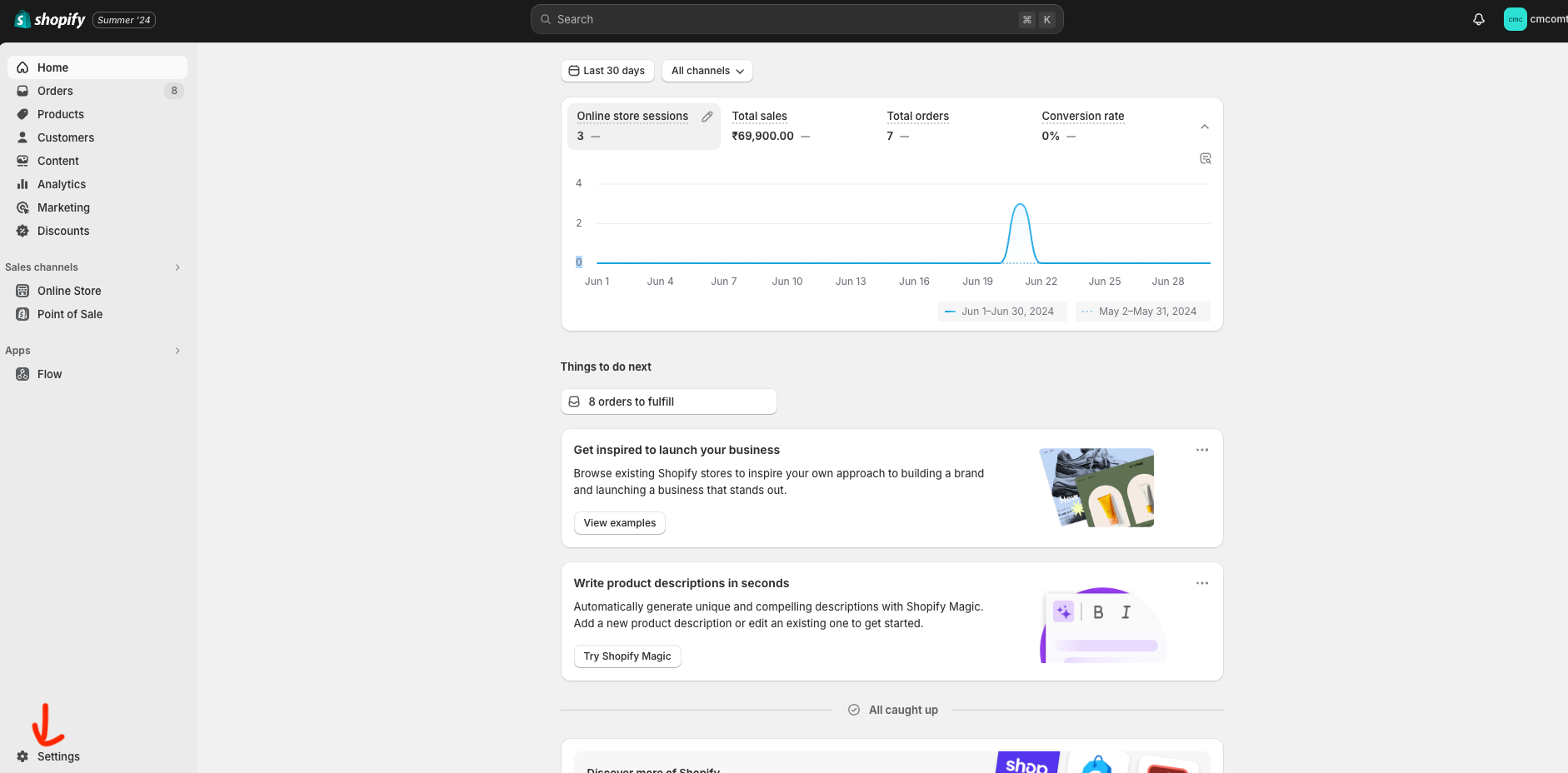Click the Orders count badge showing 8
This screenshot has height=773, width=1568.
click(x=174, y=91)
